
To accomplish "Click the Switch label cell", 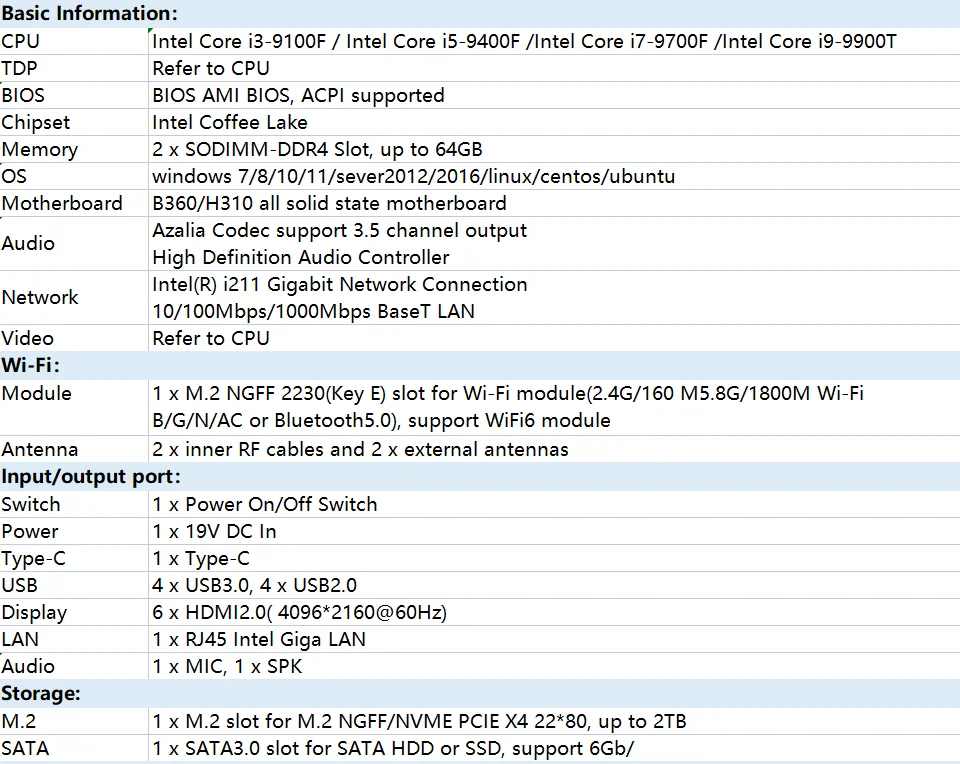I will (x=73, y=504).
